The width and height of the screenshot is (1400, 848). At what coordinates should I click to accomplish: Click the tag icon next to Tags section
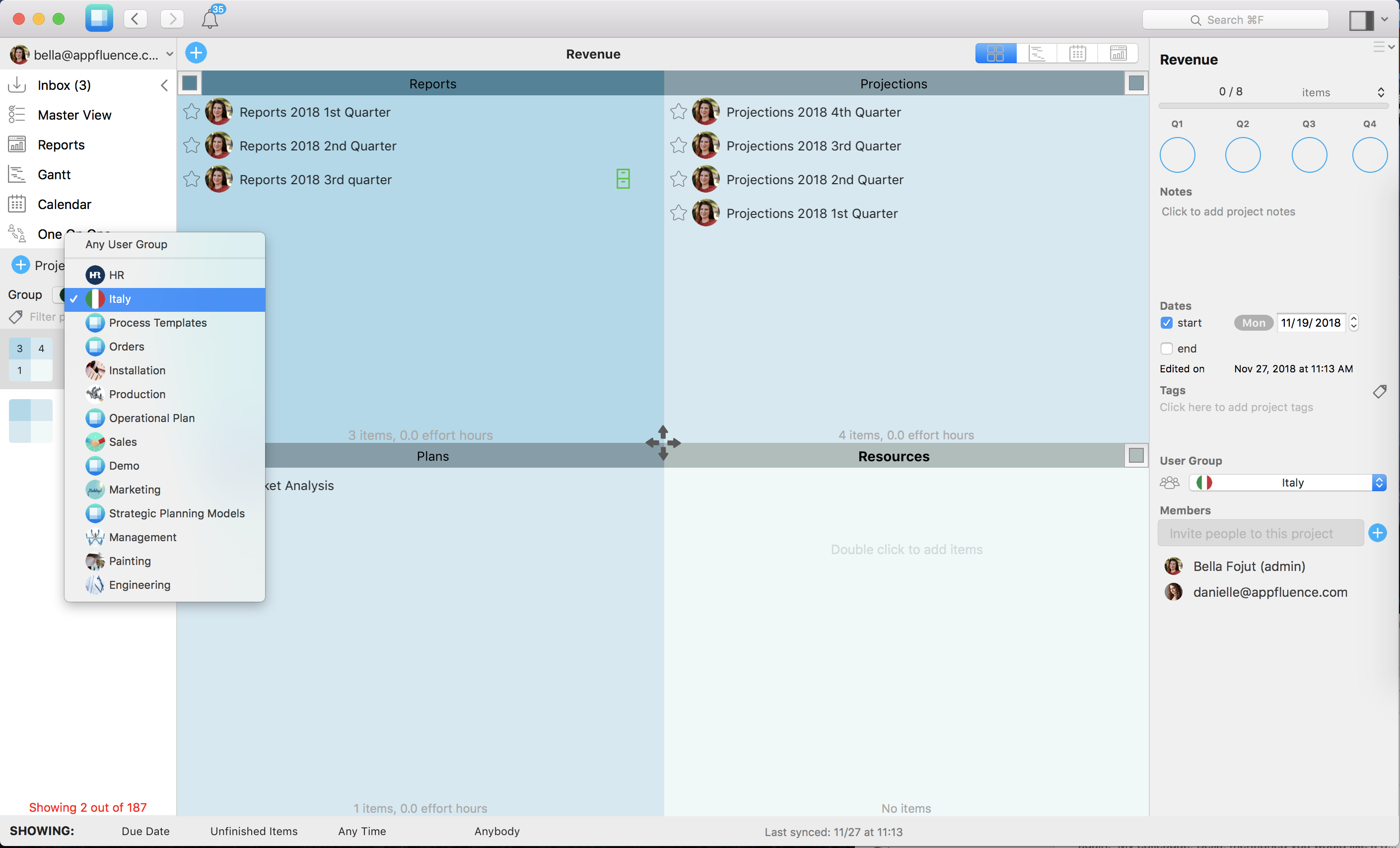(1380, 392)
